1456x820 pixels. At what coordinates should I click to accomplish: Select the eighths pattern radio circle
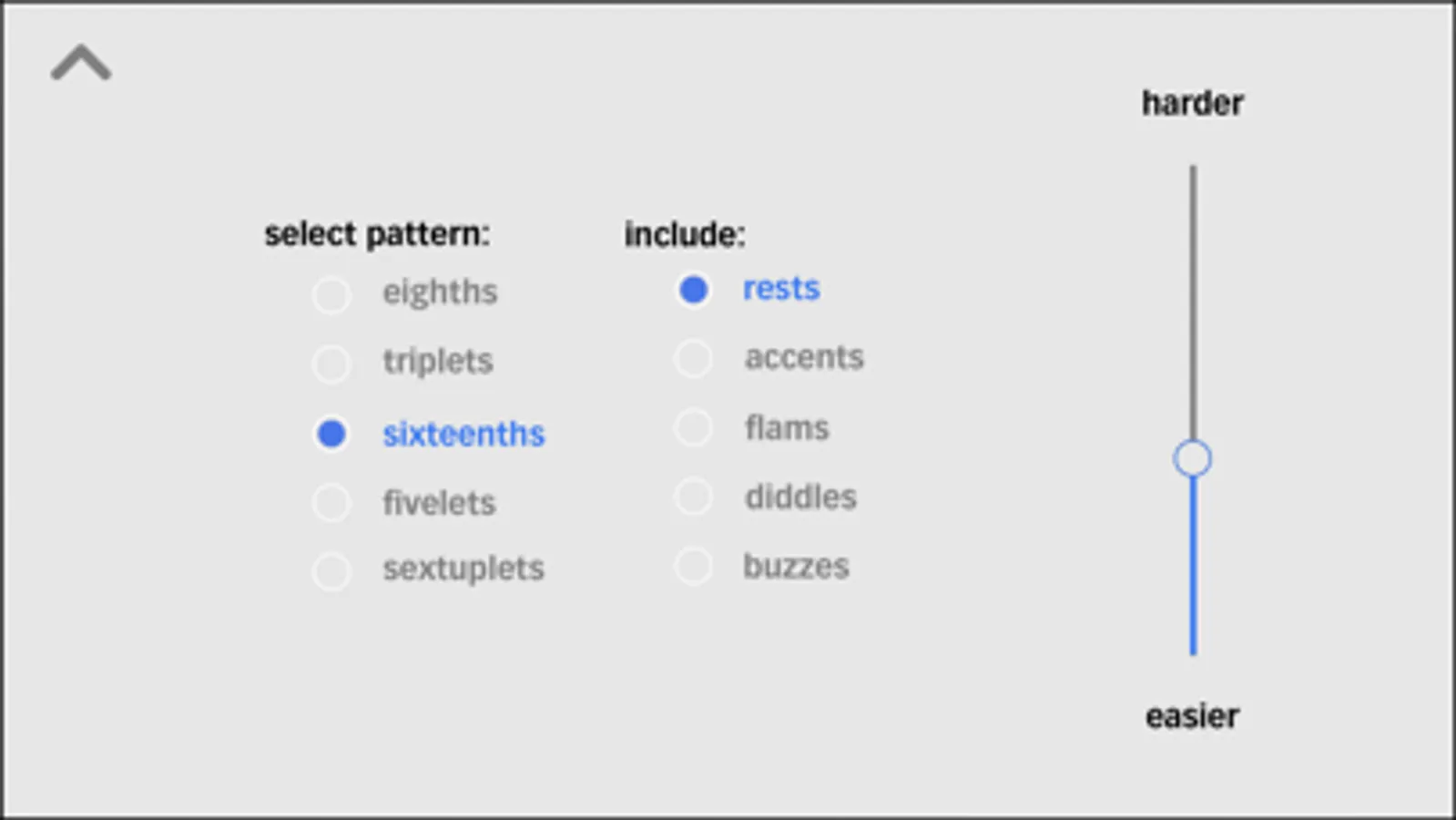click(x=331, y=294)
